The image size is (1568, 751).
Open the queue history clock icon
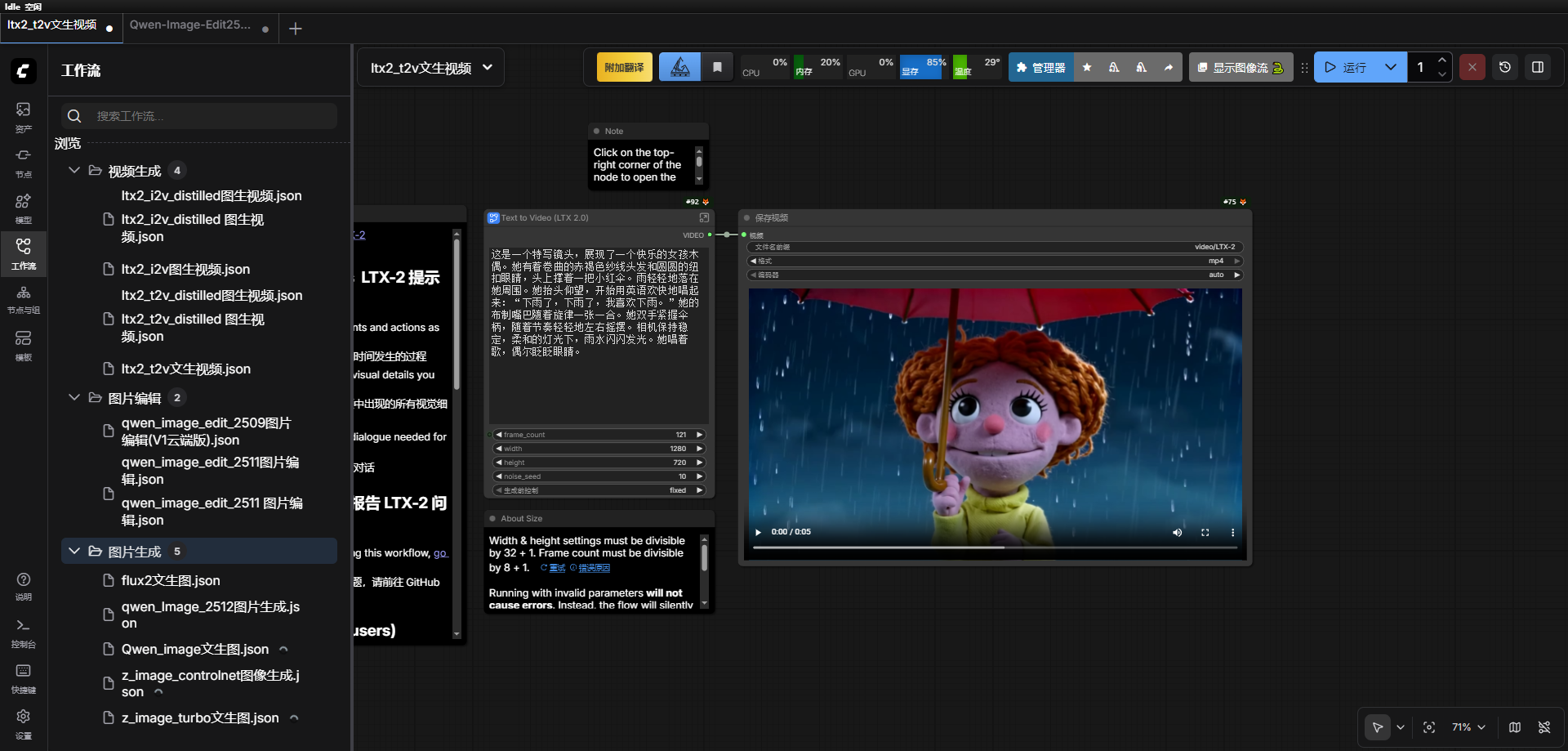pos(1505,67)
